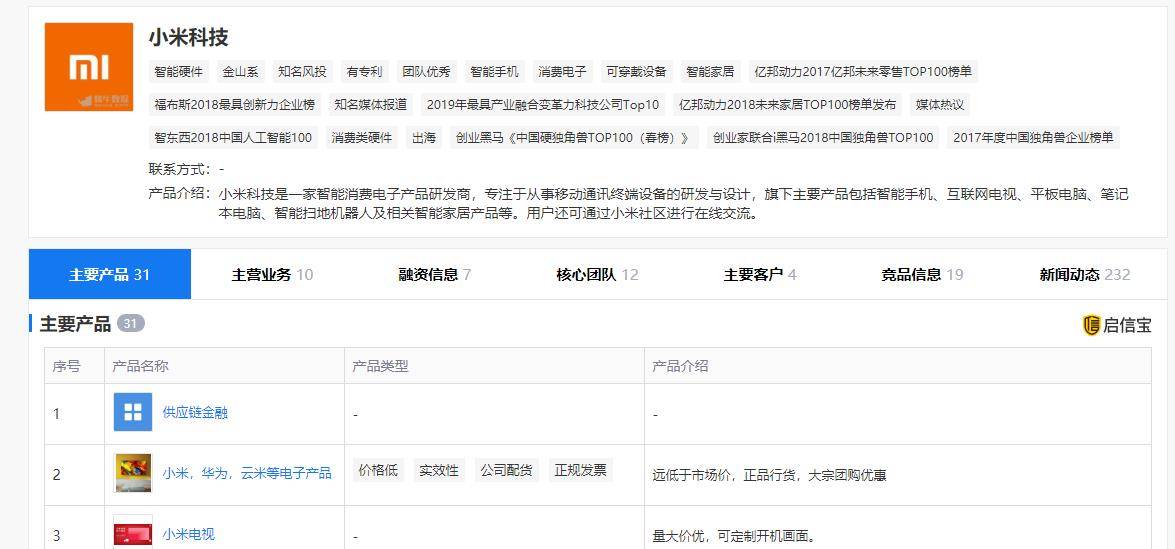Click the 福布斯2018最具创新力企业榜 tag

coord(235,105)
